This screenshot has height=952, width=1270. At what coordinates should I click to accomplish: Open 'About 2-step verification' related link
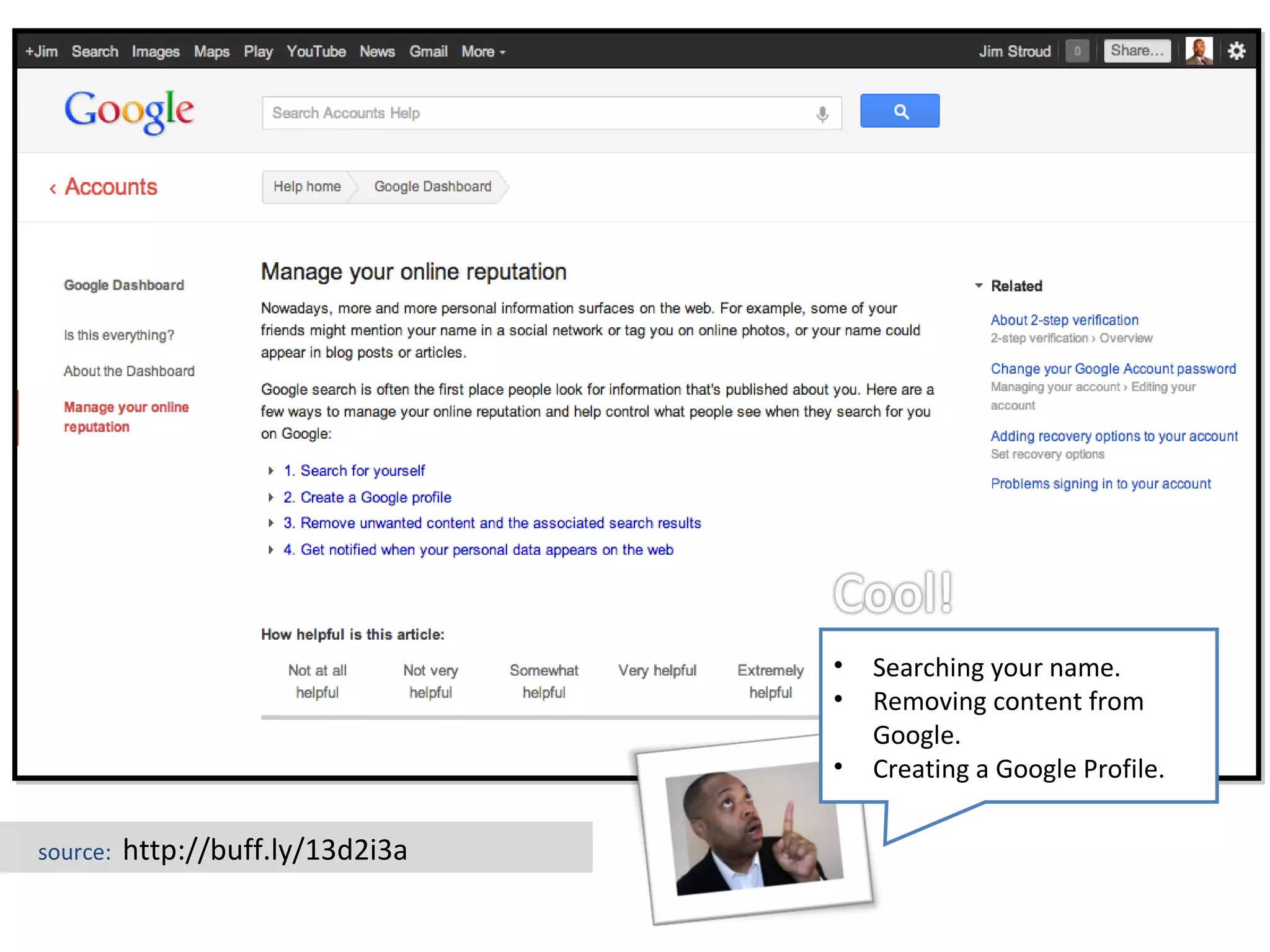(1064, 320)
